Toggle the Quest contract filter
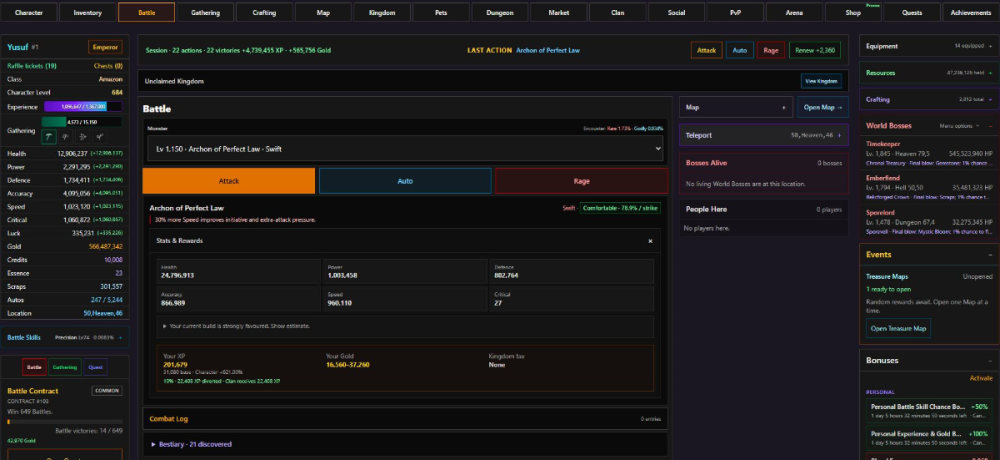This screenshot has height=460, width=1000. pos(95,367)
